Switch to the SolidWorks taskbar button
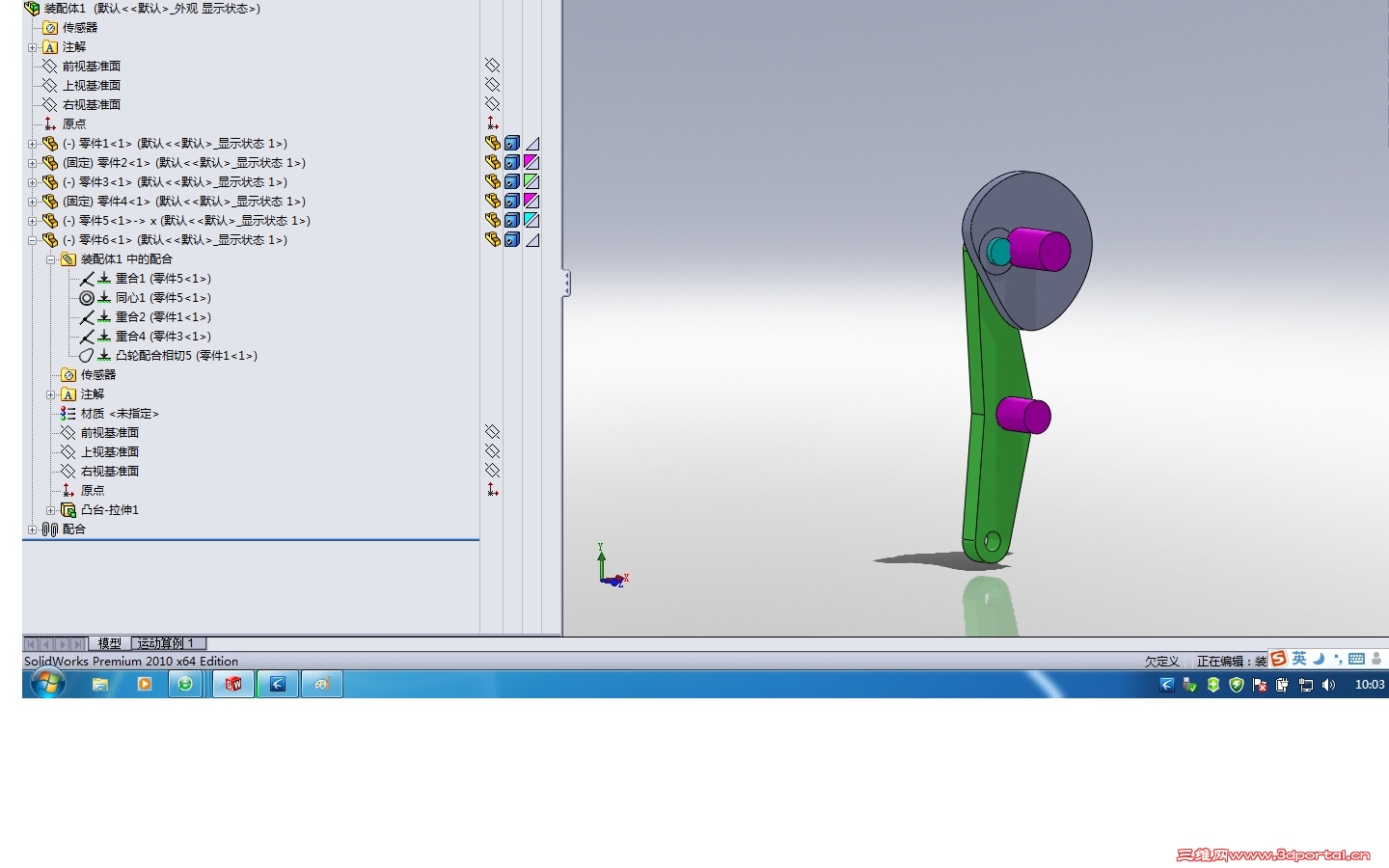Image resolution: width=1389 pixels, height=868 pixels. (232, 684)
